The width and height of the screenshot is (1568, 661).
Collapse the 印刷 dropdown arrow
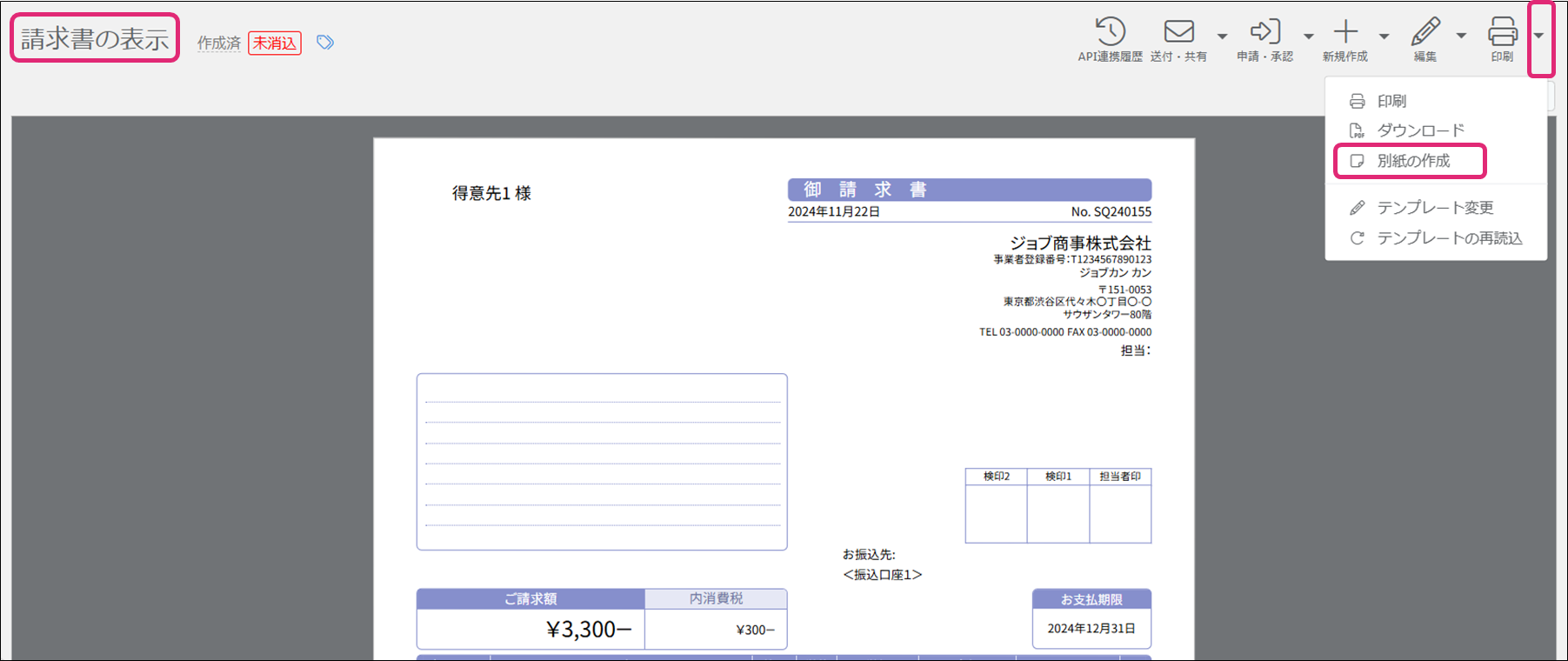[x=1539, y=37]
